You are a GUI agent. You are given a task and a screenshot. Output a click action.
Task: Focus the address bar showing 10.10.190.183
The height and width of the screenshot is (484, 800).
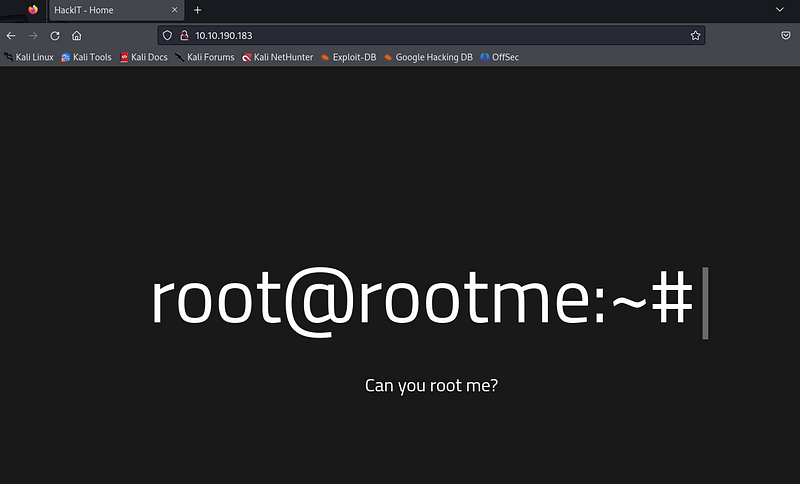(x=431, y=36)
